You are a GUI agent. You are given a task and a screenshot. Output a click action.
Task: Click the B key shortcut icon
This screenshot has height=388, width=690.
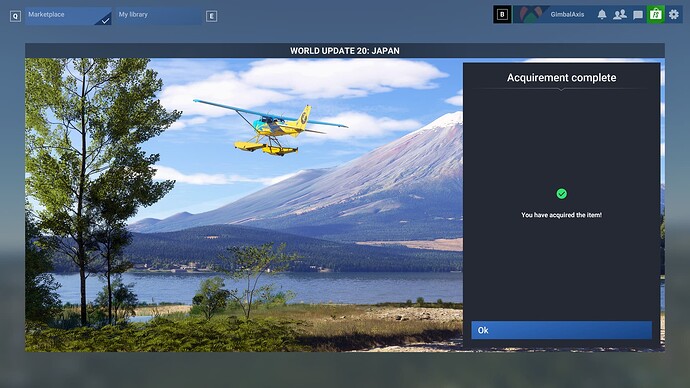[x=502, y=15]
